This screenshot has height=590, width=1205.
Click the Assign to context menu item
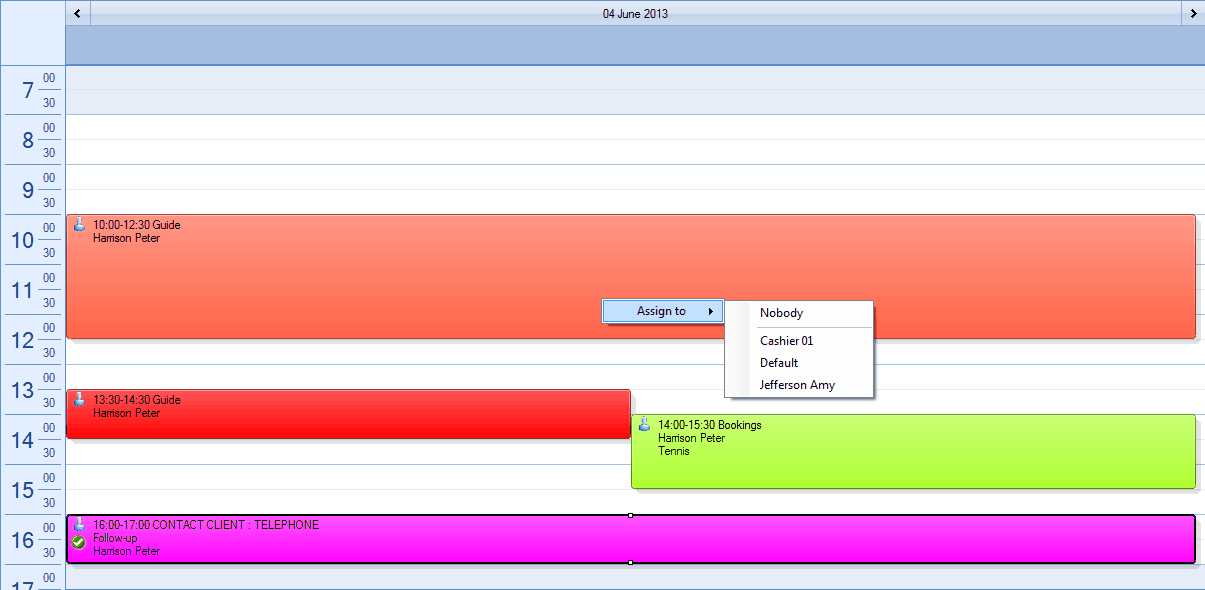click(x=661, y=311)
